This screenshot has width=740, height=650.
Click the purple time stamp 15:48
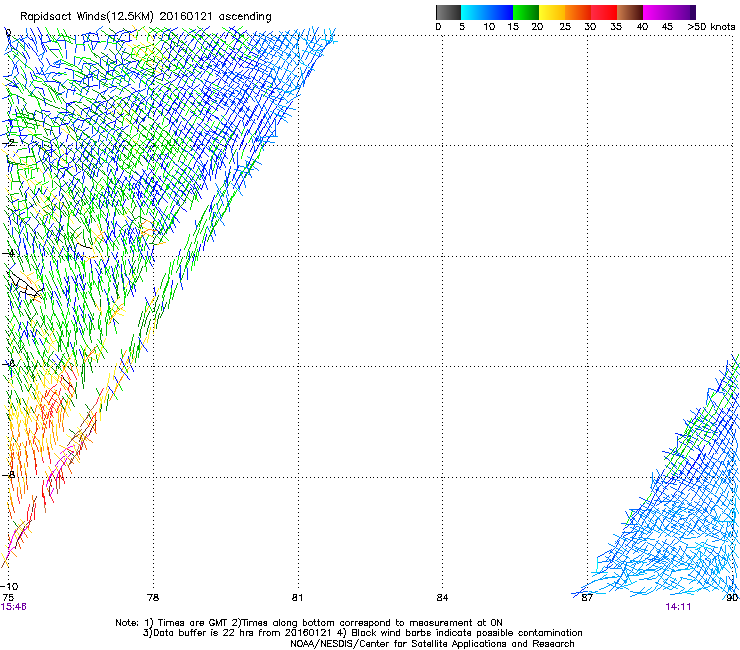coord(14,607)
